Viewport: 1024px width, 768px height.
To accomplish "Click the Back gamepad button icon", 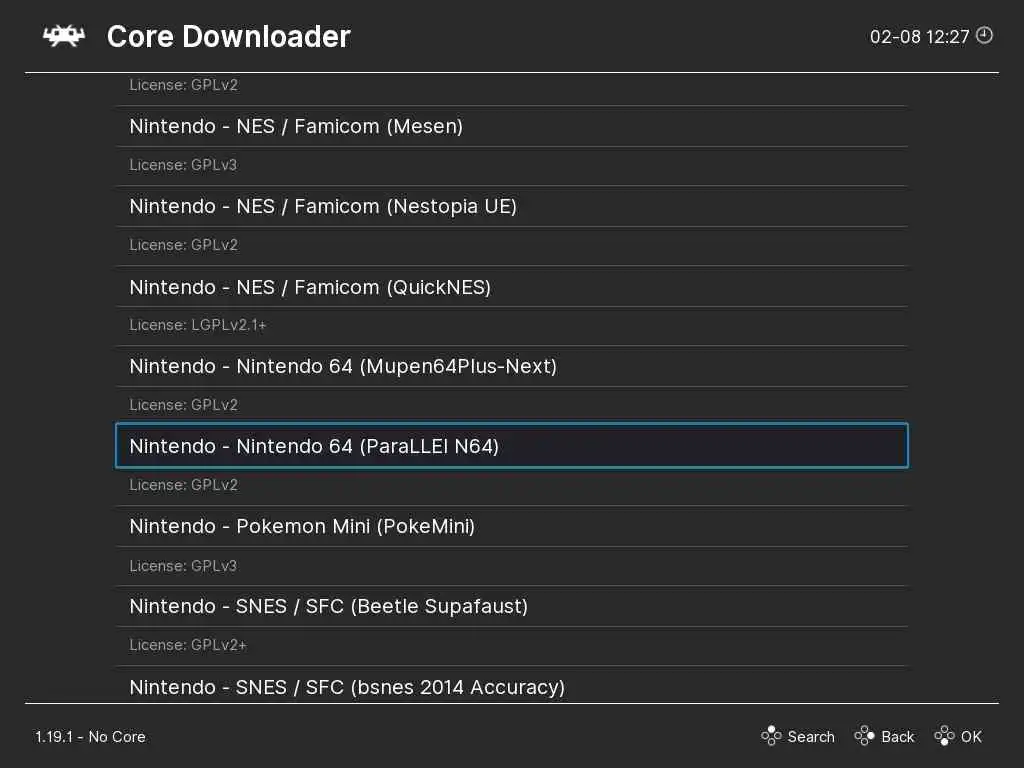I will [x=865, y=737].
